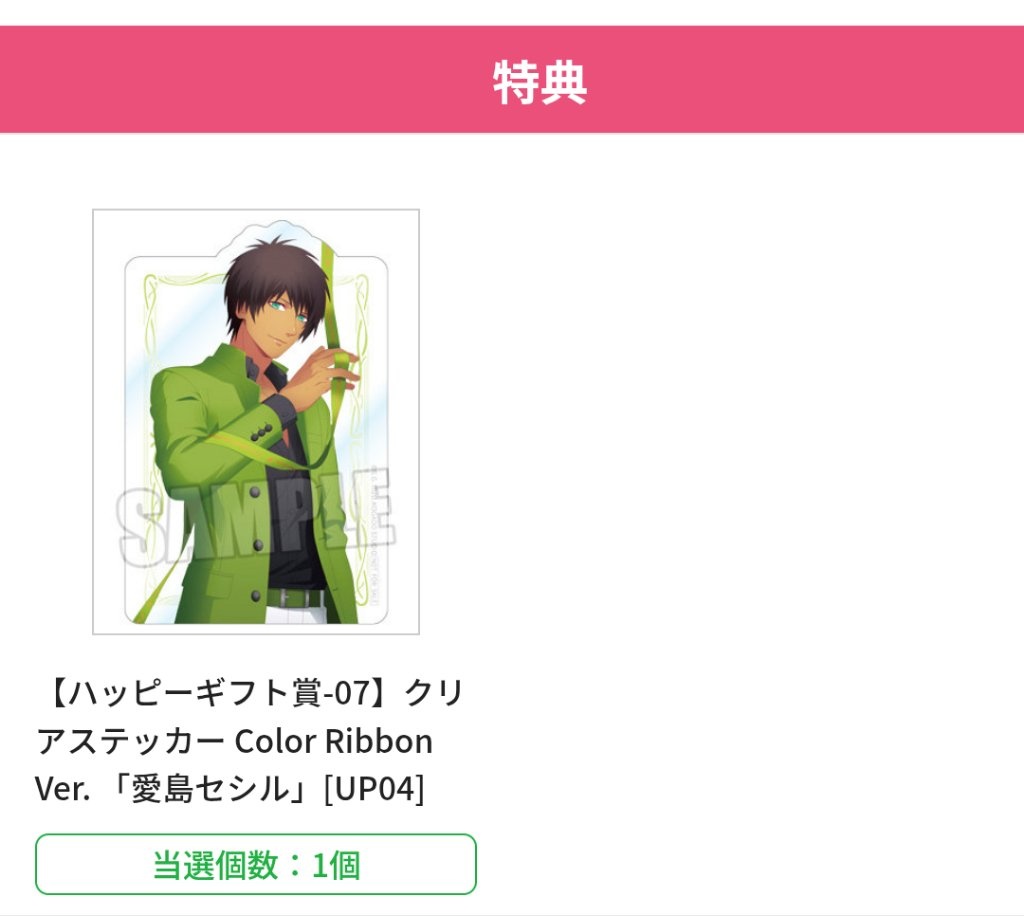Click the pink 特典 header banner
Image resolution: width=1024 pixels, height=916 pixels.
[512, 79]
